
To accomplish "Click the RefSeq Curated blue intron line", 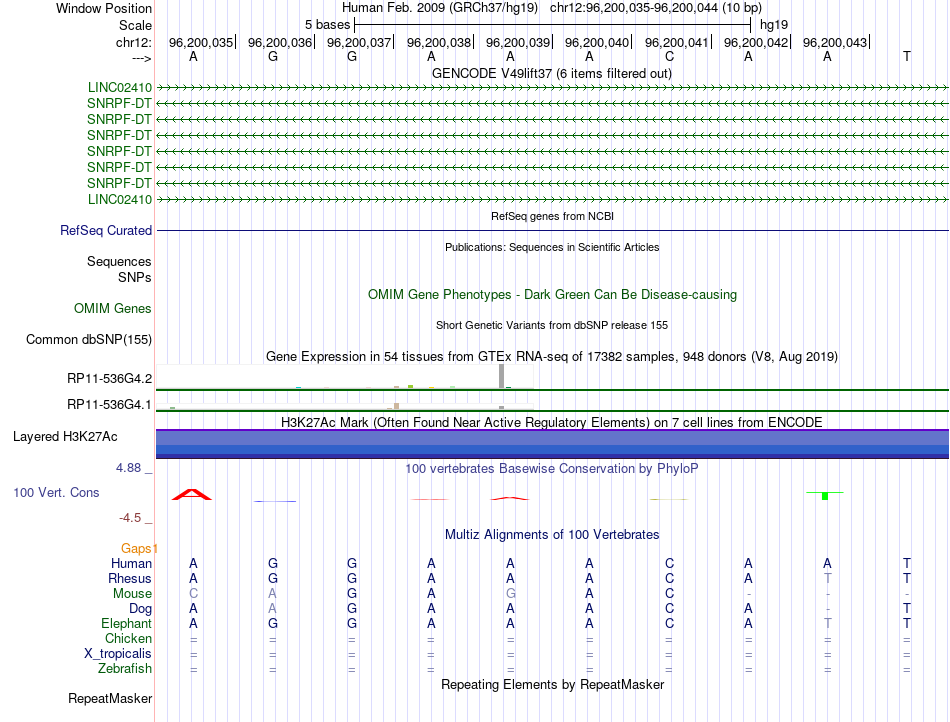I will [x=552, y=230].
